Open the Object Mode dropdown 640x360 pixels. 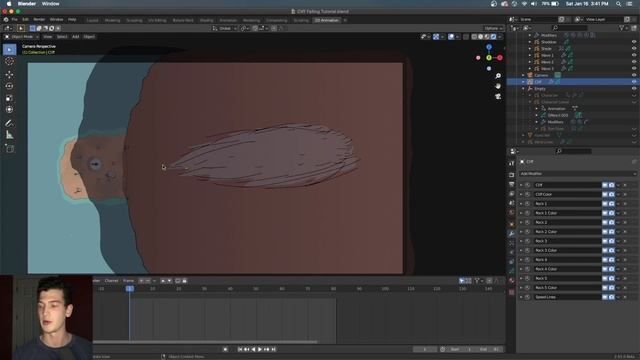tap(22, 37)
